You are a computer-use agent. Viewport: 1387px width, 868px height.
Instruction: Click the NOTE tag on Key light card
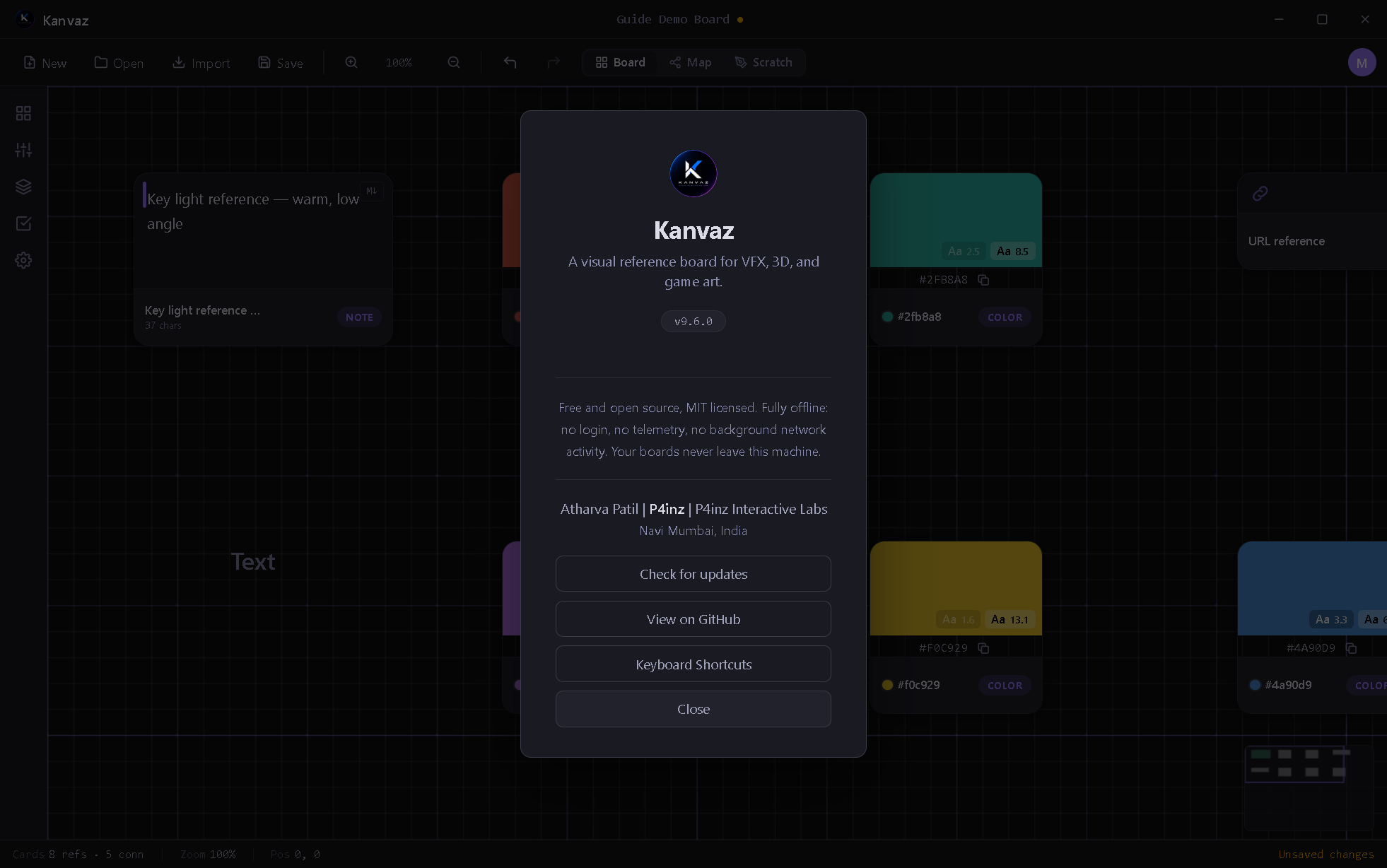click(x=359, y=317)
